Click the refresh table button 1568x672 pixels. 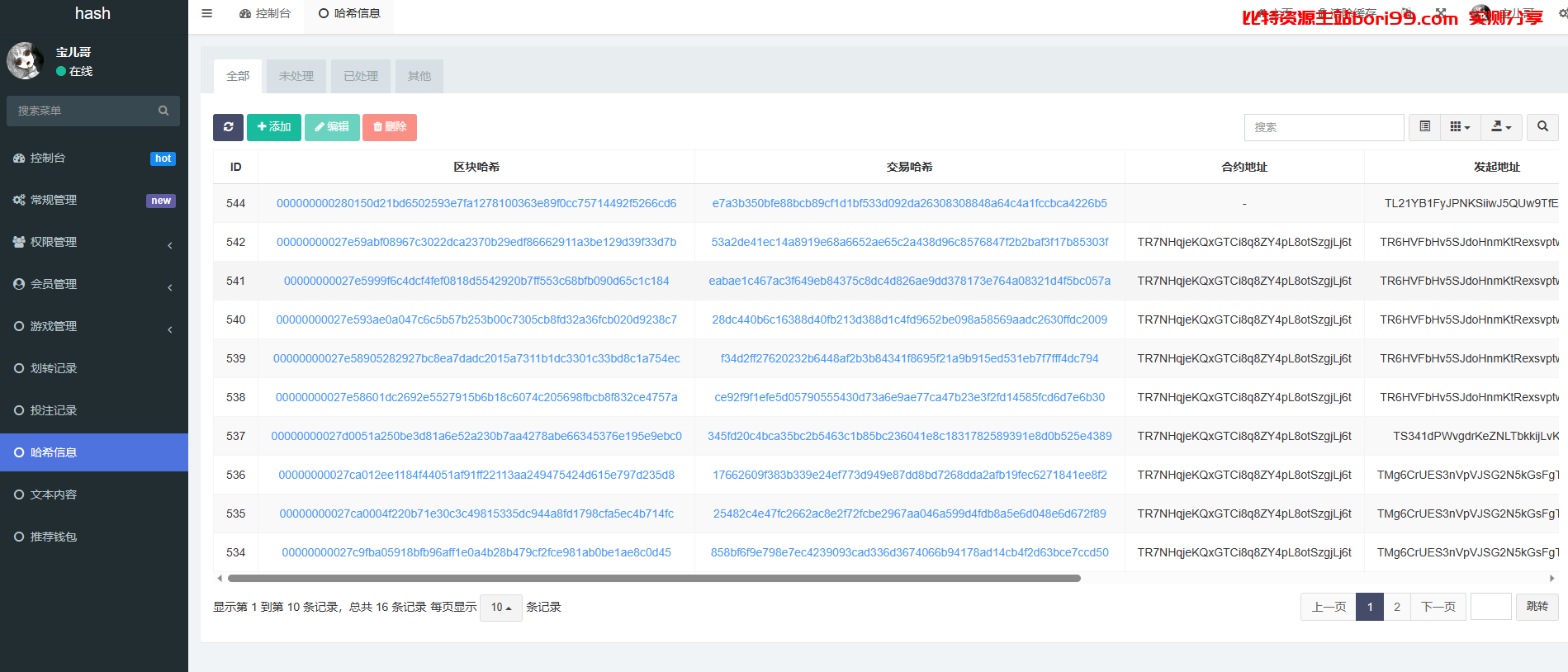(x=228, y=127)
